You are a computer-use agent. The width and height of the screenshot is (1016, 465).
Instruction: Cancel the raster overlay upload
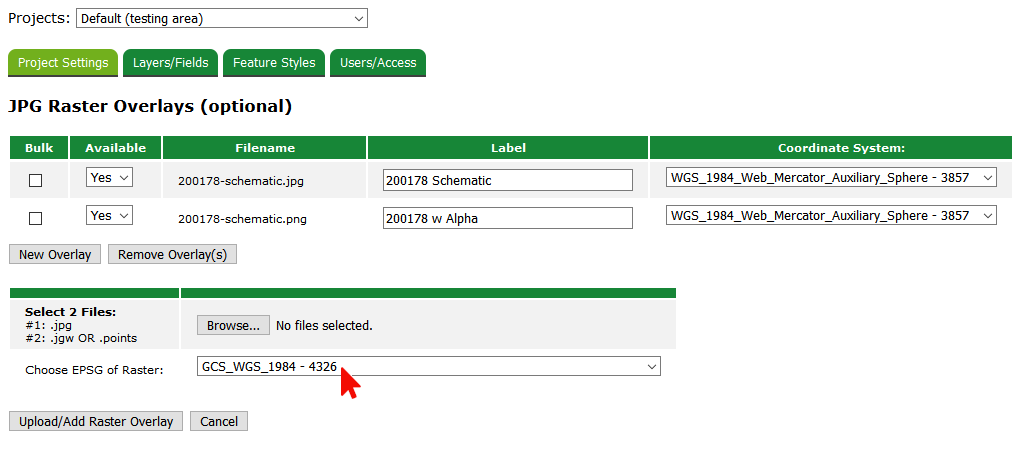coord(219,421)
